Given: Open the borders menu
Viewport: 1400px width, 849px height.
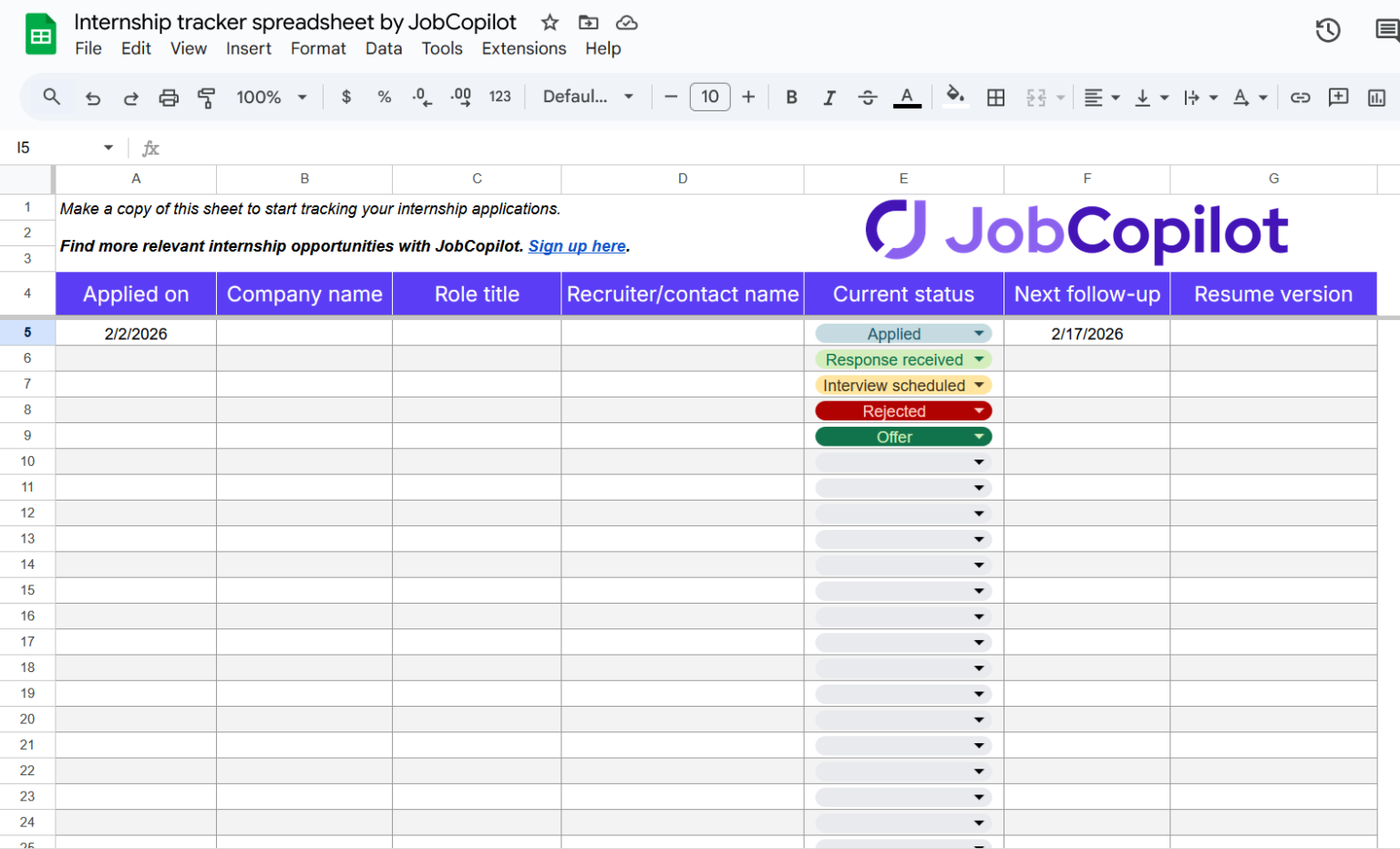Looking at the screenshot, I should coord(996,97).
